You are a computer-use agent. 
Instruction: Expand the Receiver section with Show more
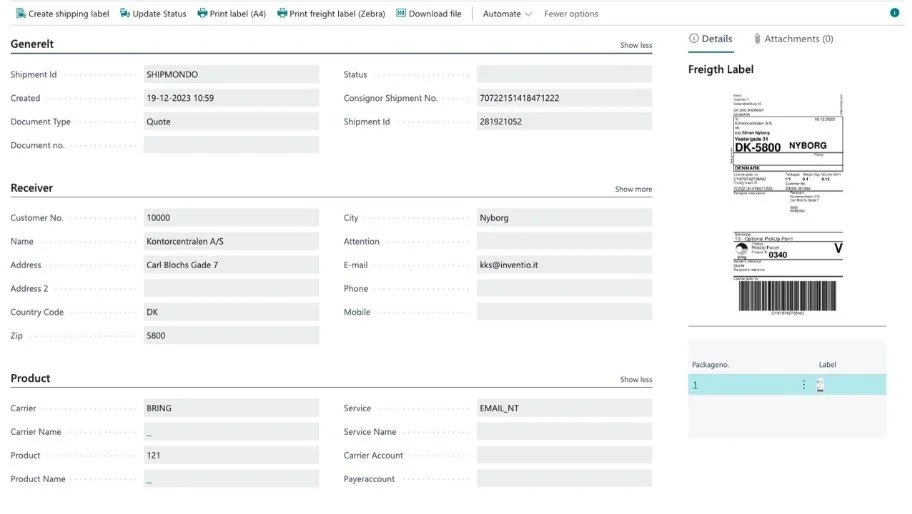tap(633, 190)
